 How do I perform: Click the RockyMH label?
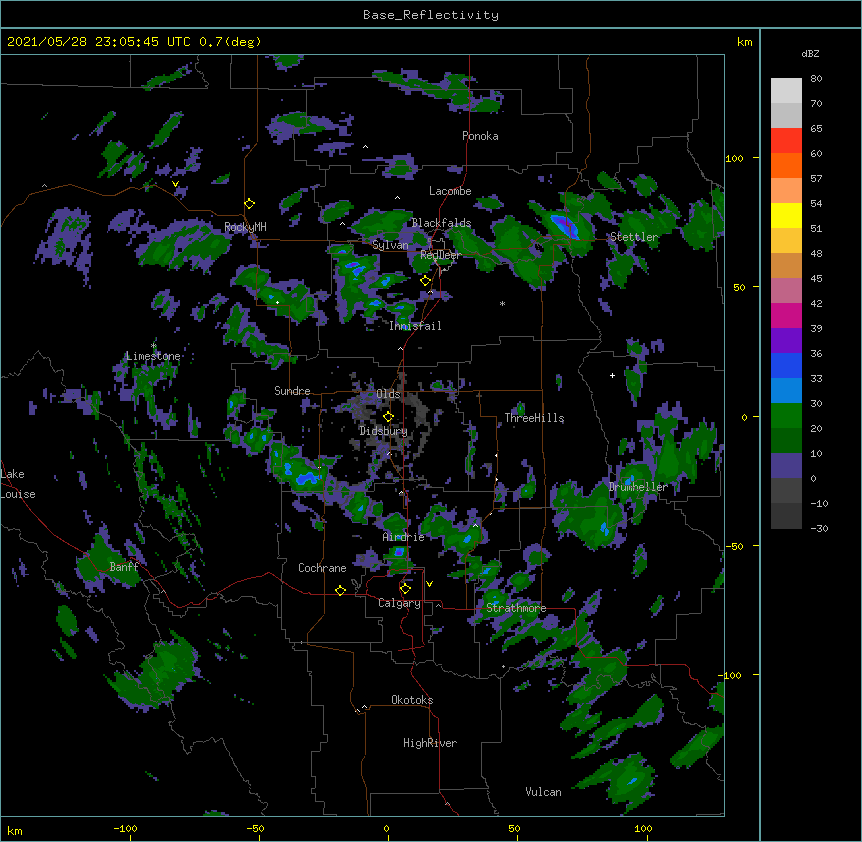(245, 226)
